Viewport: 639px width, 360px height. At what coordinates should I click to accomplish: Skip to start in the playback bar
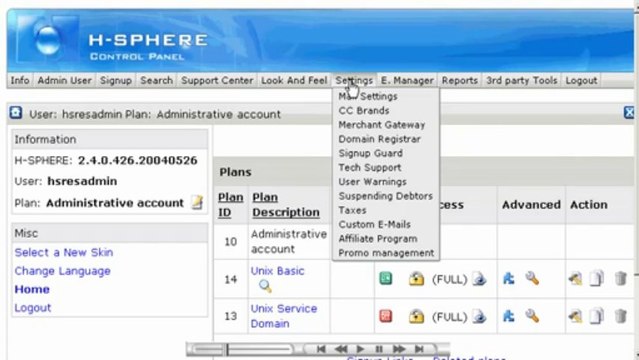click(x=321, y=349)
